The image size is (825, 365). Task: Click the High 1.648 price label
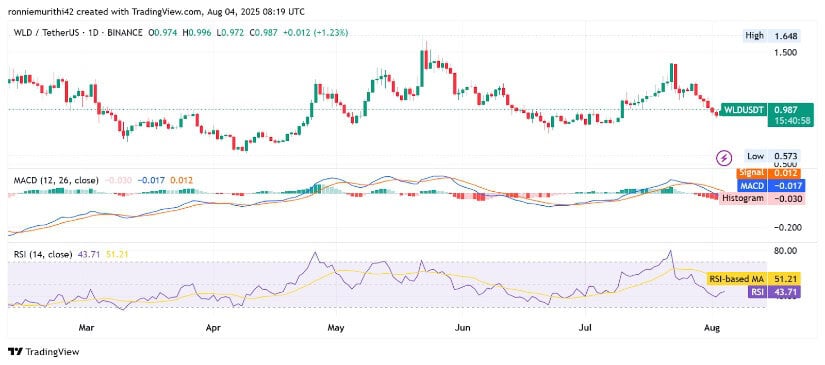pyautogui.click(x=772, y=36)
